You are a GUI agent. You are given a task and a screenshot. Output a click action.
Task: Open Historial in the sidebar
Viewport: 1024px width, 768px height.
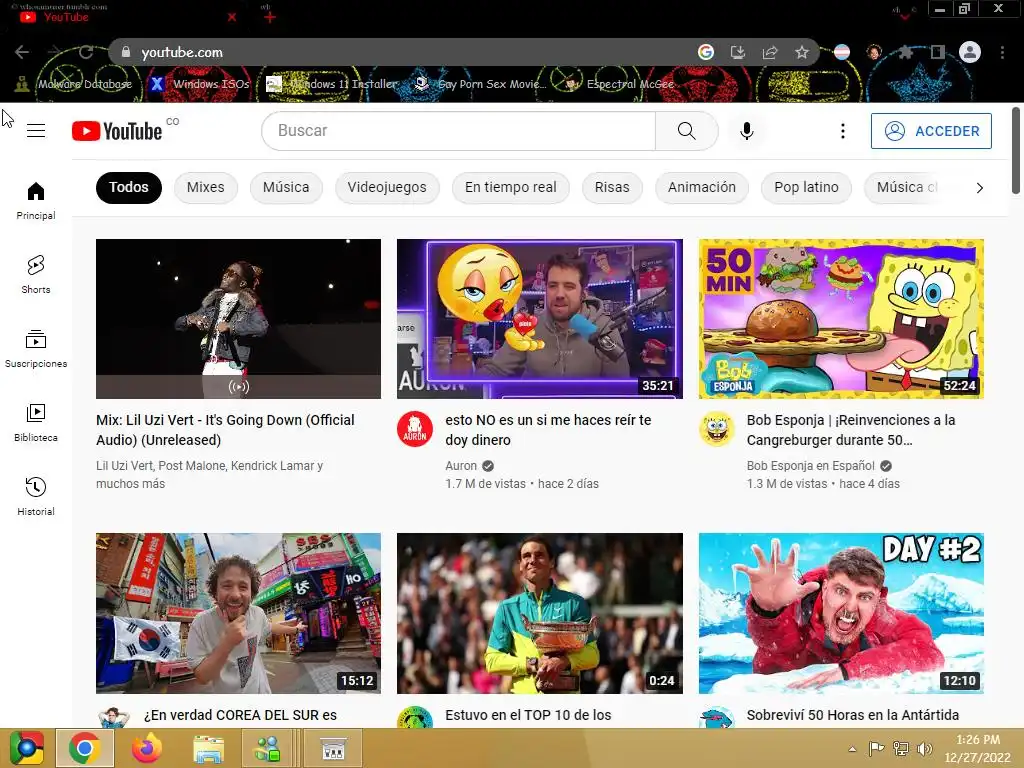[x=36, y=496]
